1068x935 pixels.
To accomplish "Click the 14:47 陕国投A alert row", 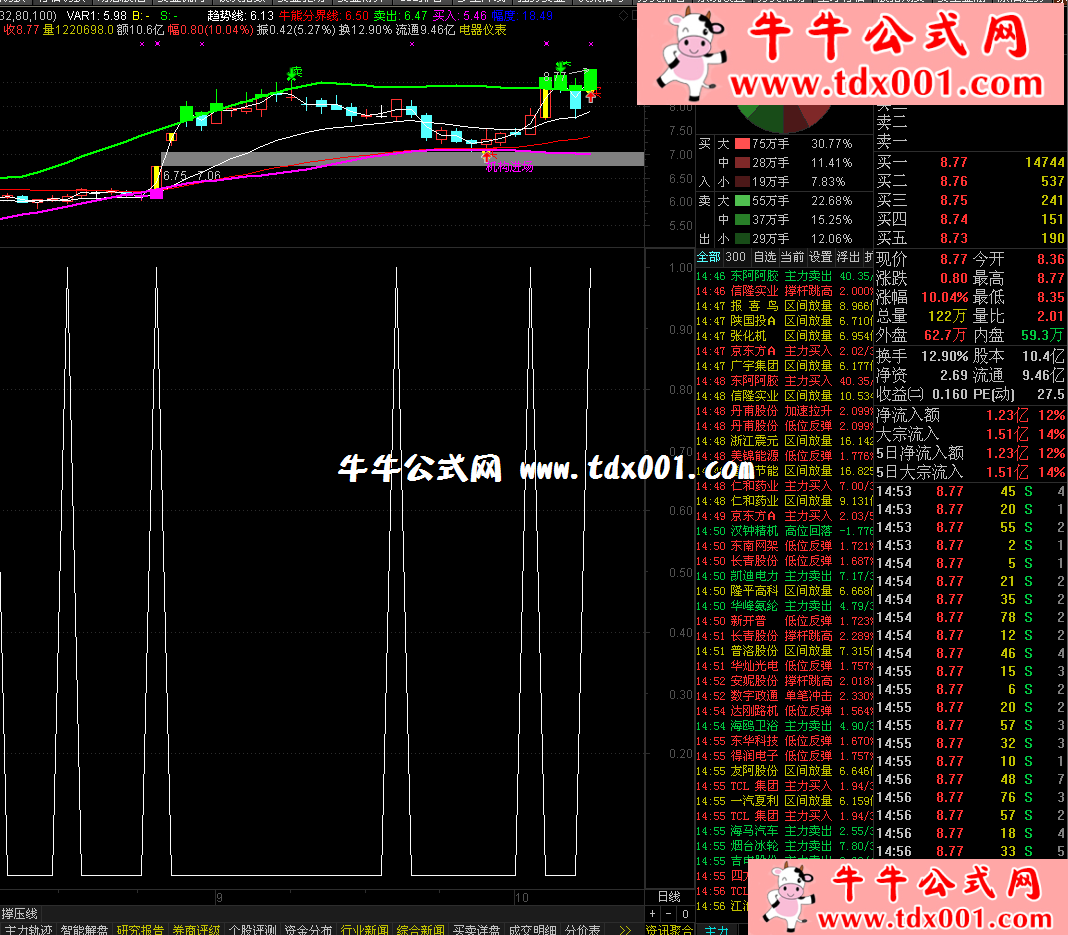I will pos(784,321).
